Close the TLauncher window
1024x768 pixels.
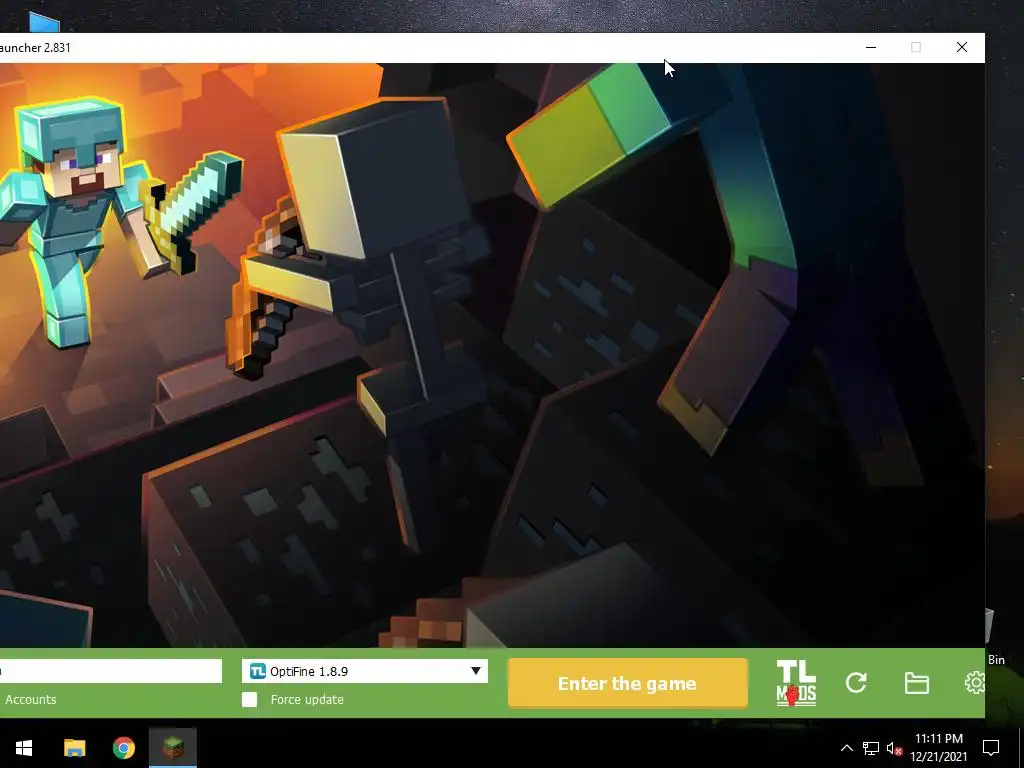click(962, 47)
